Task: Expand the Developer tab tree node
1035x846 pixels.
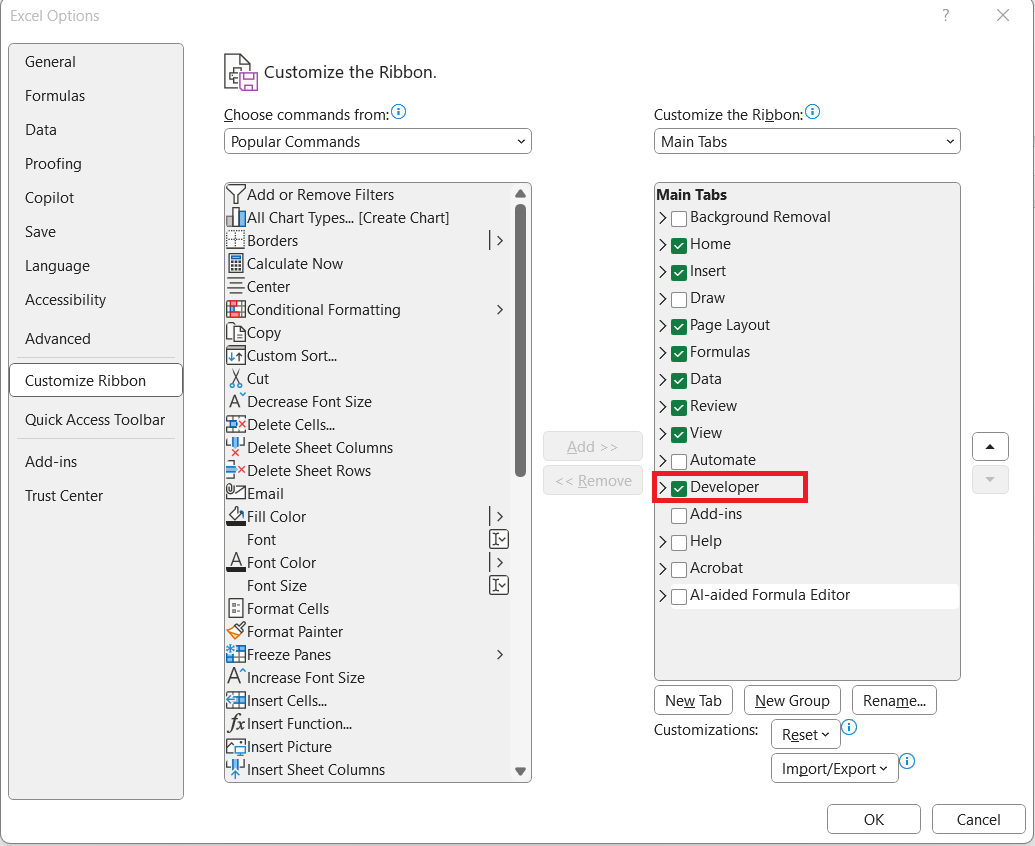Action: [x=663, y=488]
